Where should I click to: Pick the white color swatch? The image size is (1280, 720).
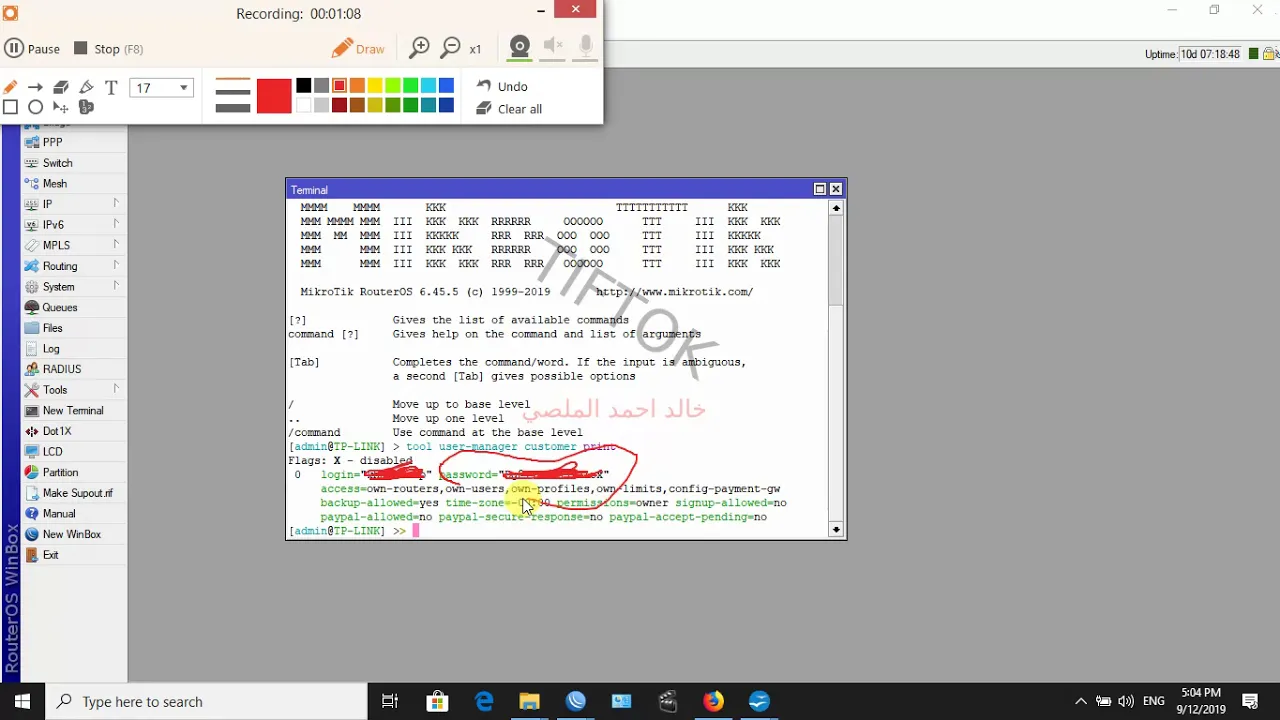[x=303, y=105]
